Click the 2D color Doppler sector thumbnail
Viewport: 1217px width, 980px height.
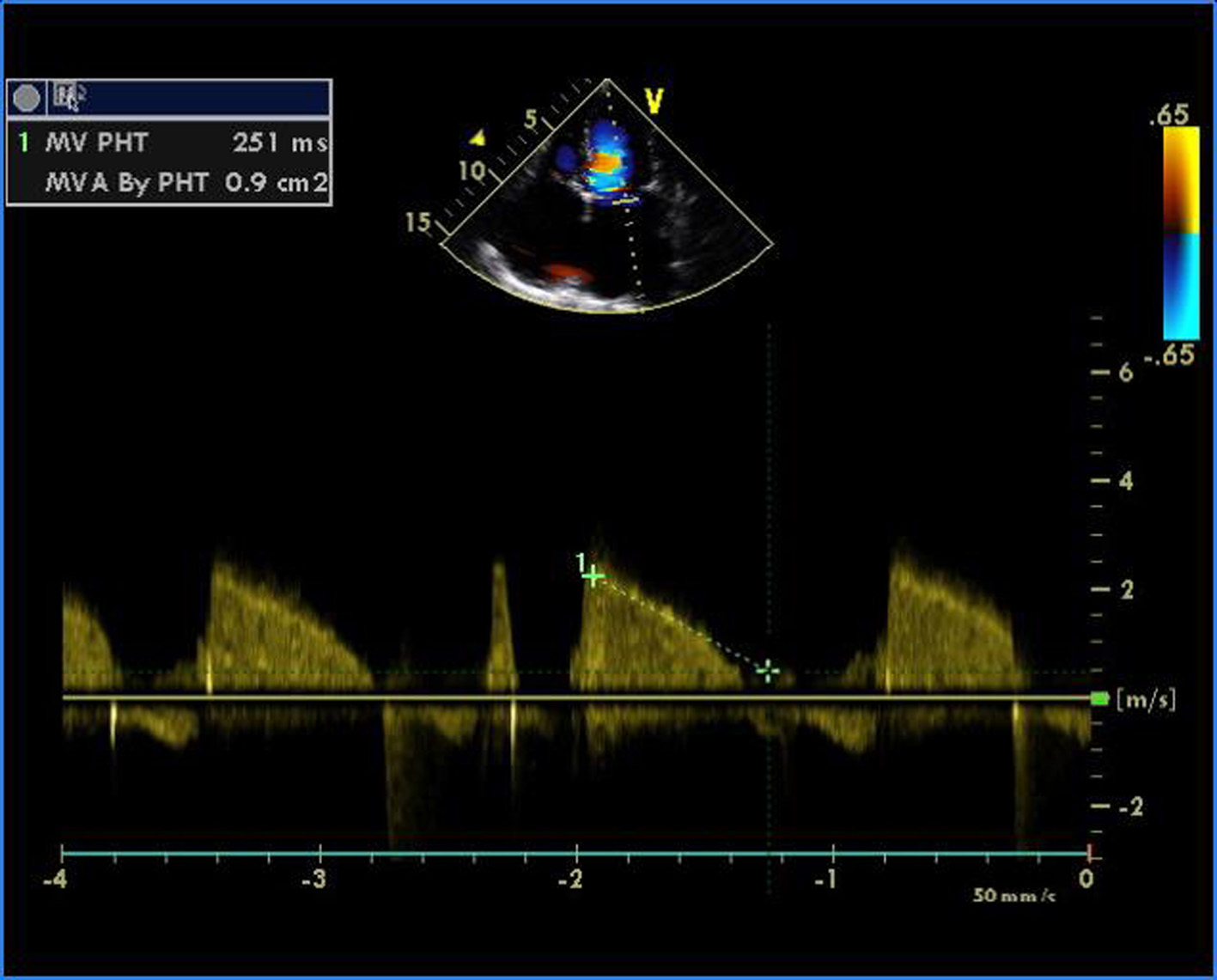pos(607,196)
